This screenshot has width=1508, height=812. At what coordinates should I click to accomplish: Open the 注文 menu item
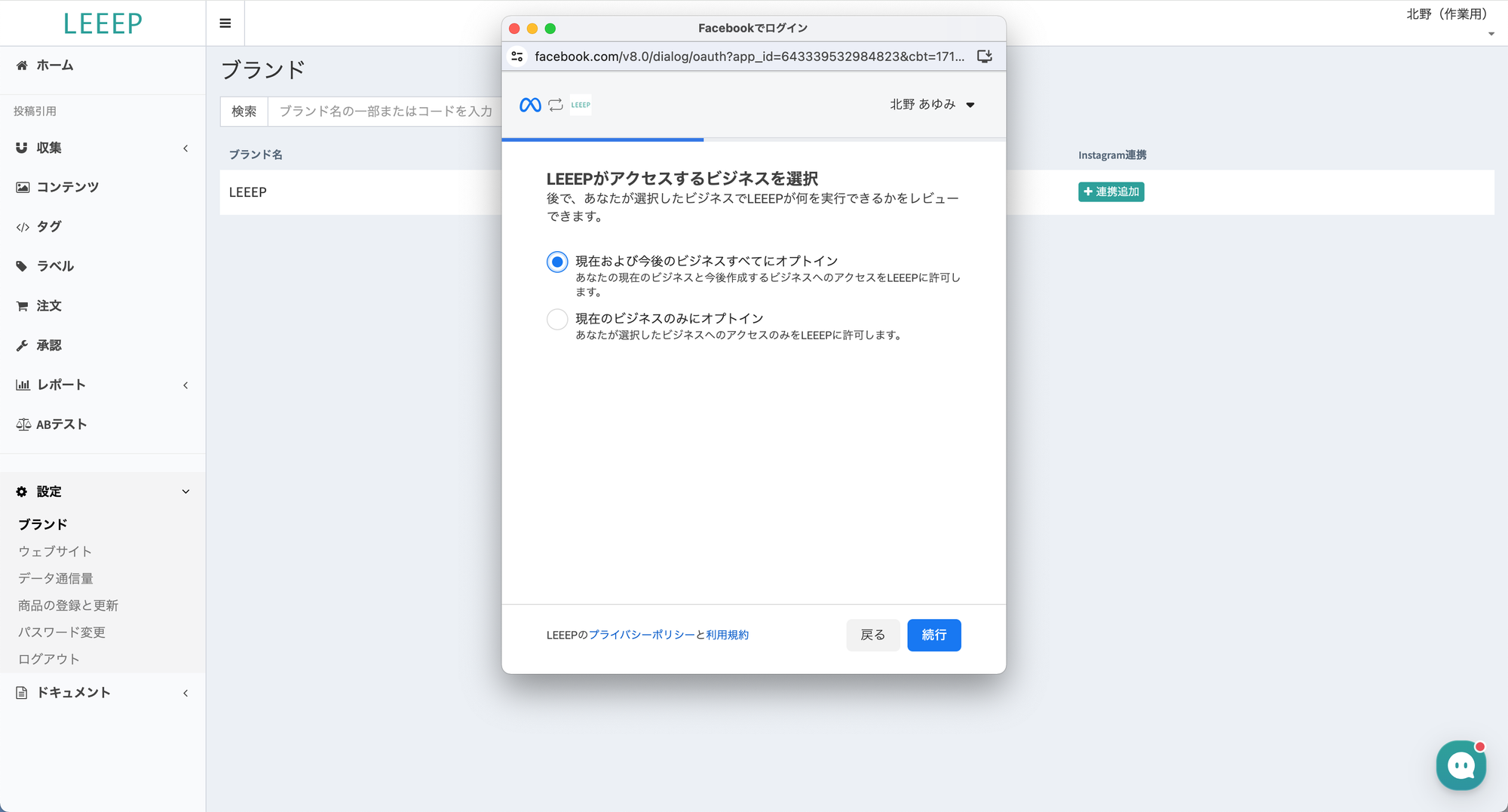[49, 306]
